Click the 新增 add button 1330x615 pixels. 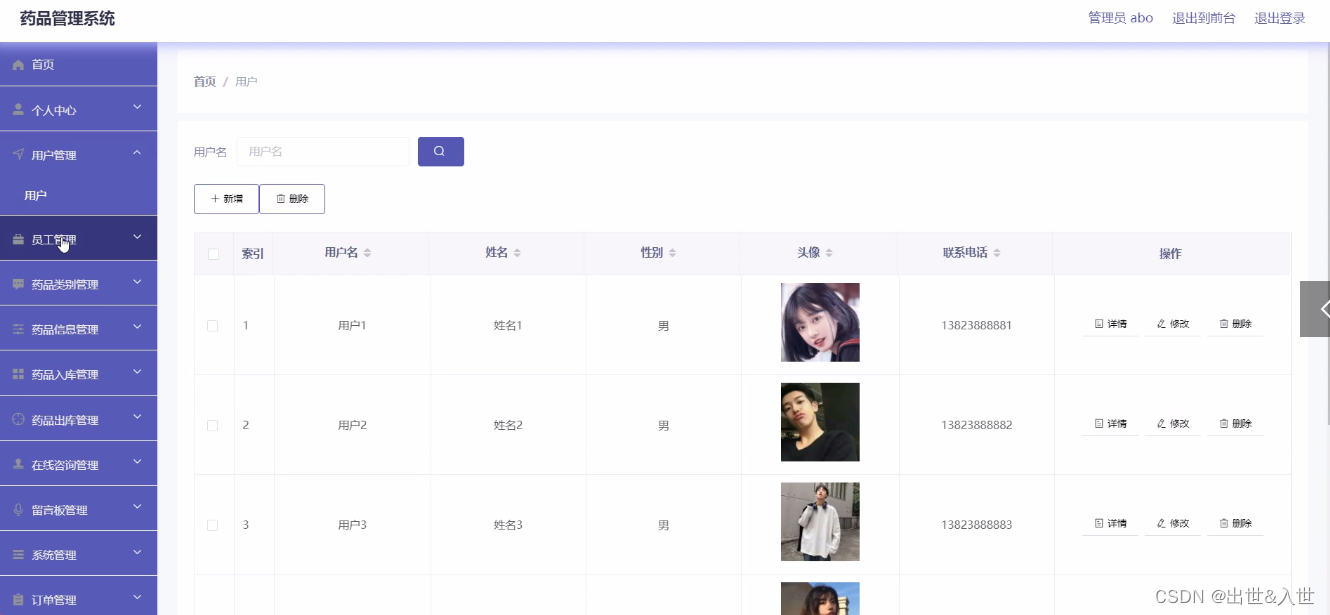click(x=226, y=199)
